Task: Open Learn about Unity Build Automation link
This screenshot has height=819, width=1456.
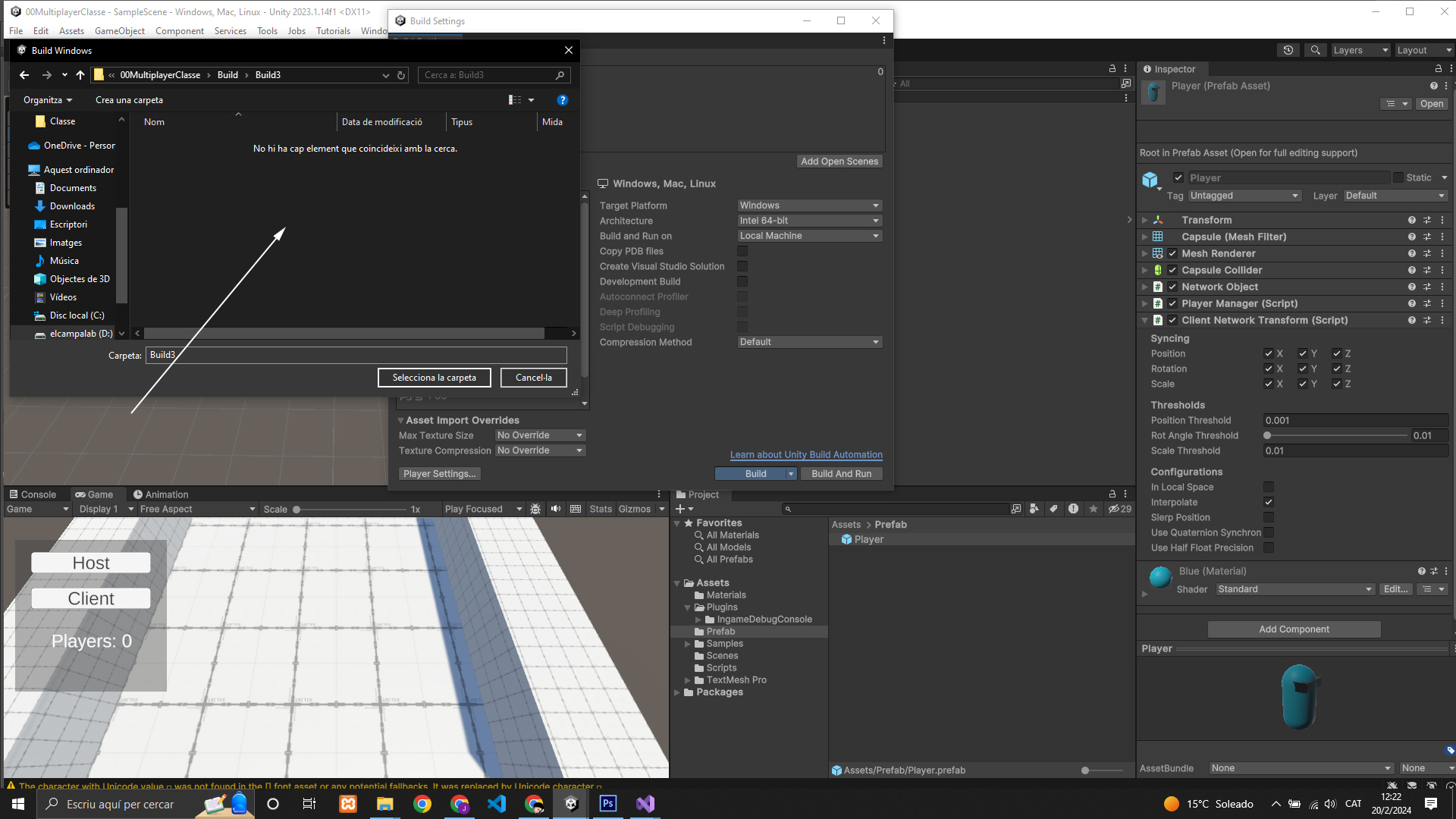Action: [x=806, y=455]
